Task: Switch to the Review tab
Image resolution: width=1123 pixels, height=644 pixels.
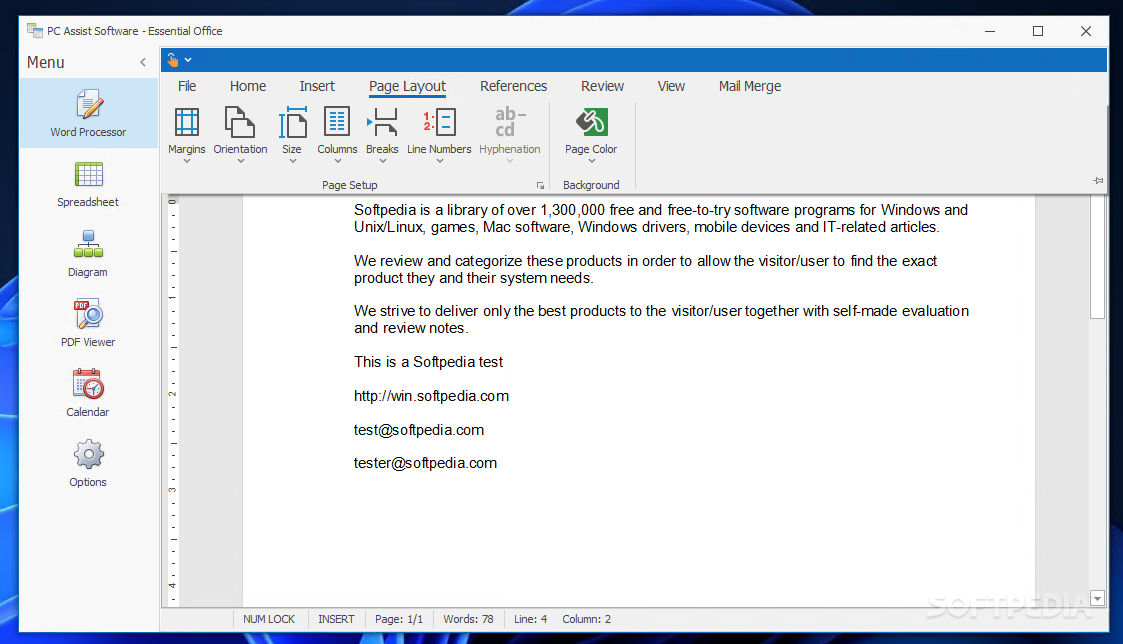Action: [x=602, y=86]
